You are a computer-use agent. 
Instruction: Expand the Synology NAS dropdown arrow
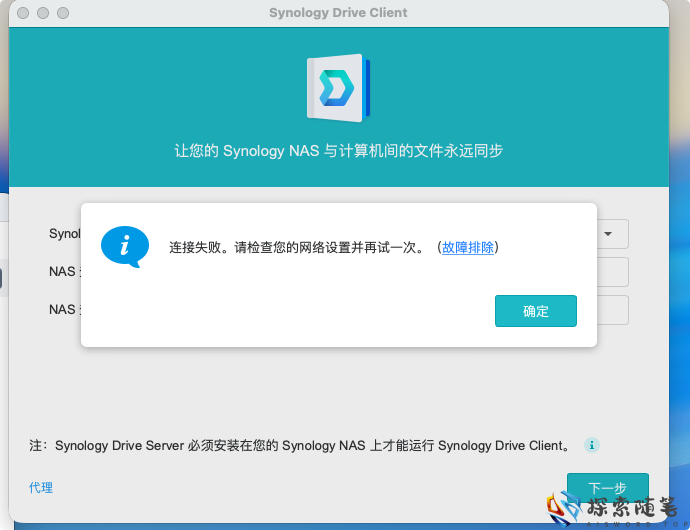pyautogui.click(x=608, y=234)
